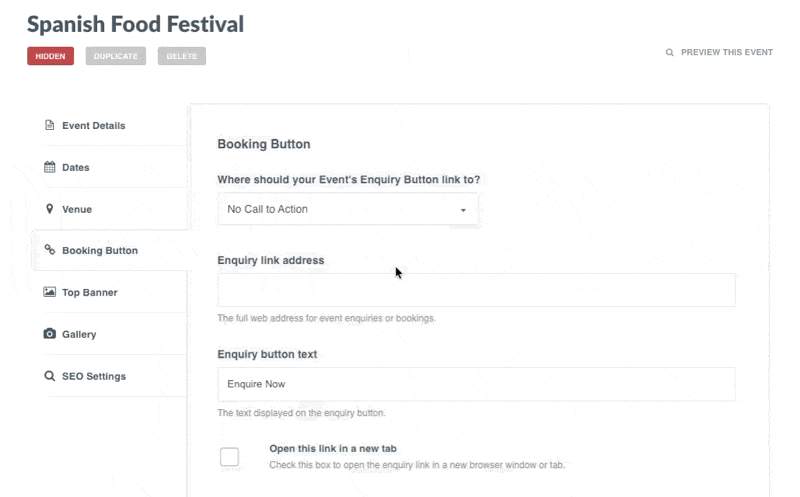The image size is (800, 497).
Task: Click the Gallery camera icon
Action: click(x=49, y=334)
